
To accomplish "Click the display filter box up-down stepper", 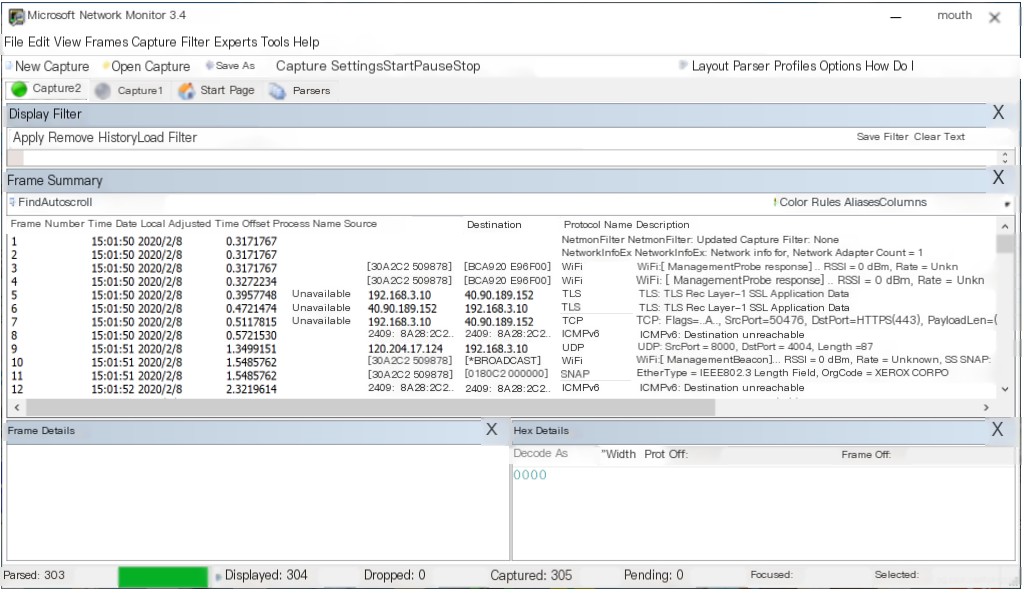I will [1005, 157].
